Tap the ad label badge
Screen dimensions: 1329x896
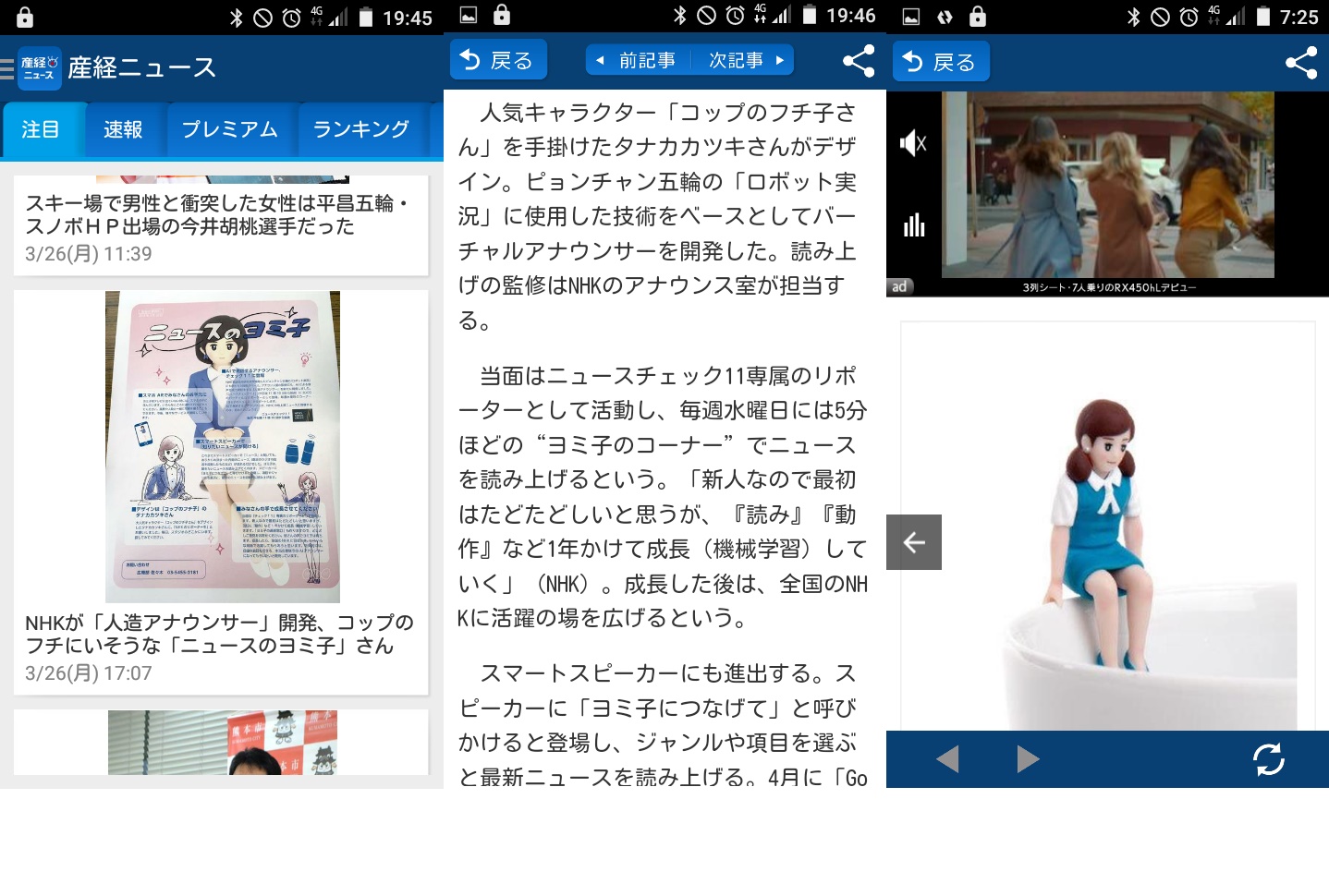[899, 287]
